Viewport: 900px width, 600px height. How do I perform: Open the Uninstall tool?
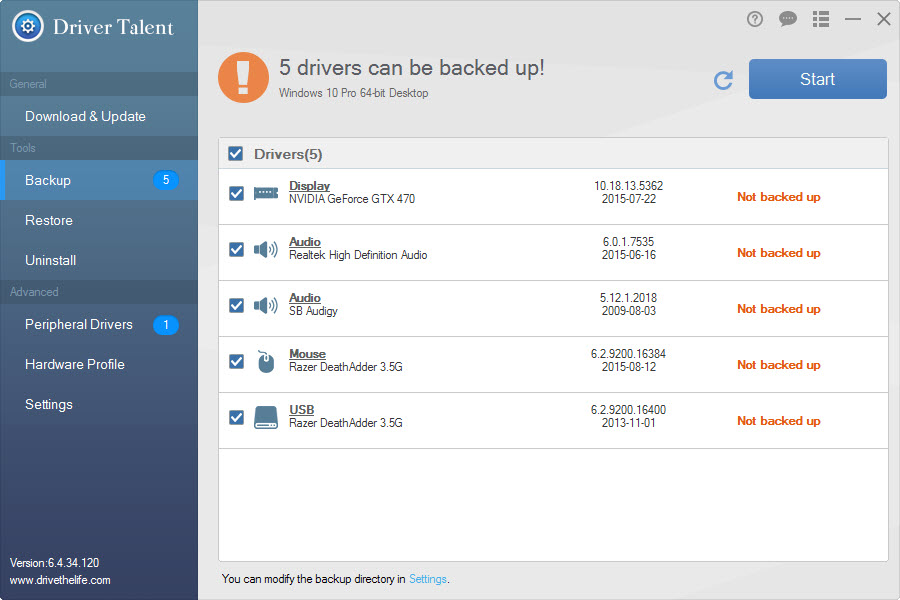click(x=99, y=261)
